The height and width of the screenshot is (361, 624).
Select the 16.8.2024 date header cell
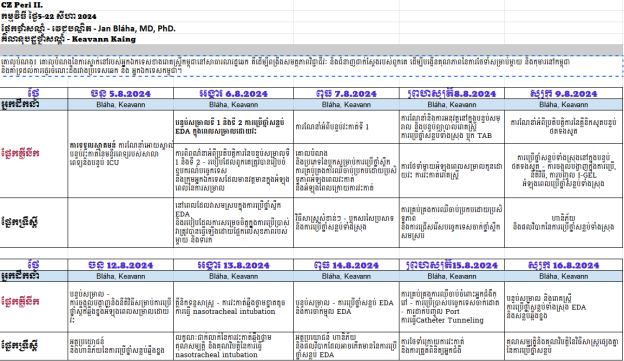563,265
